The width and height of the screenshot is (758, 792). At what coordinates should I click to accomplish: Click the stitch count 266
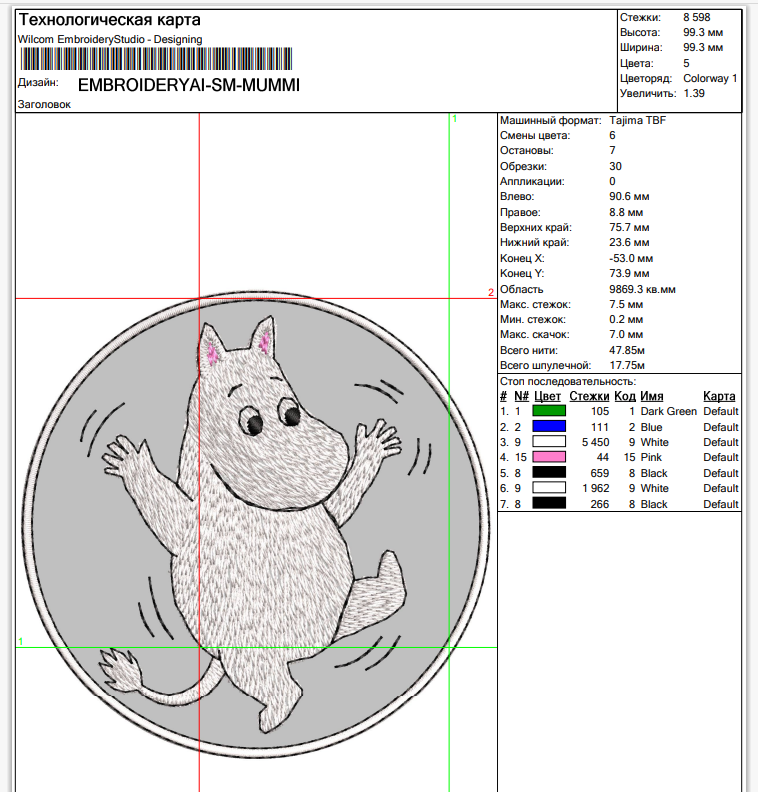coord(600,504)
